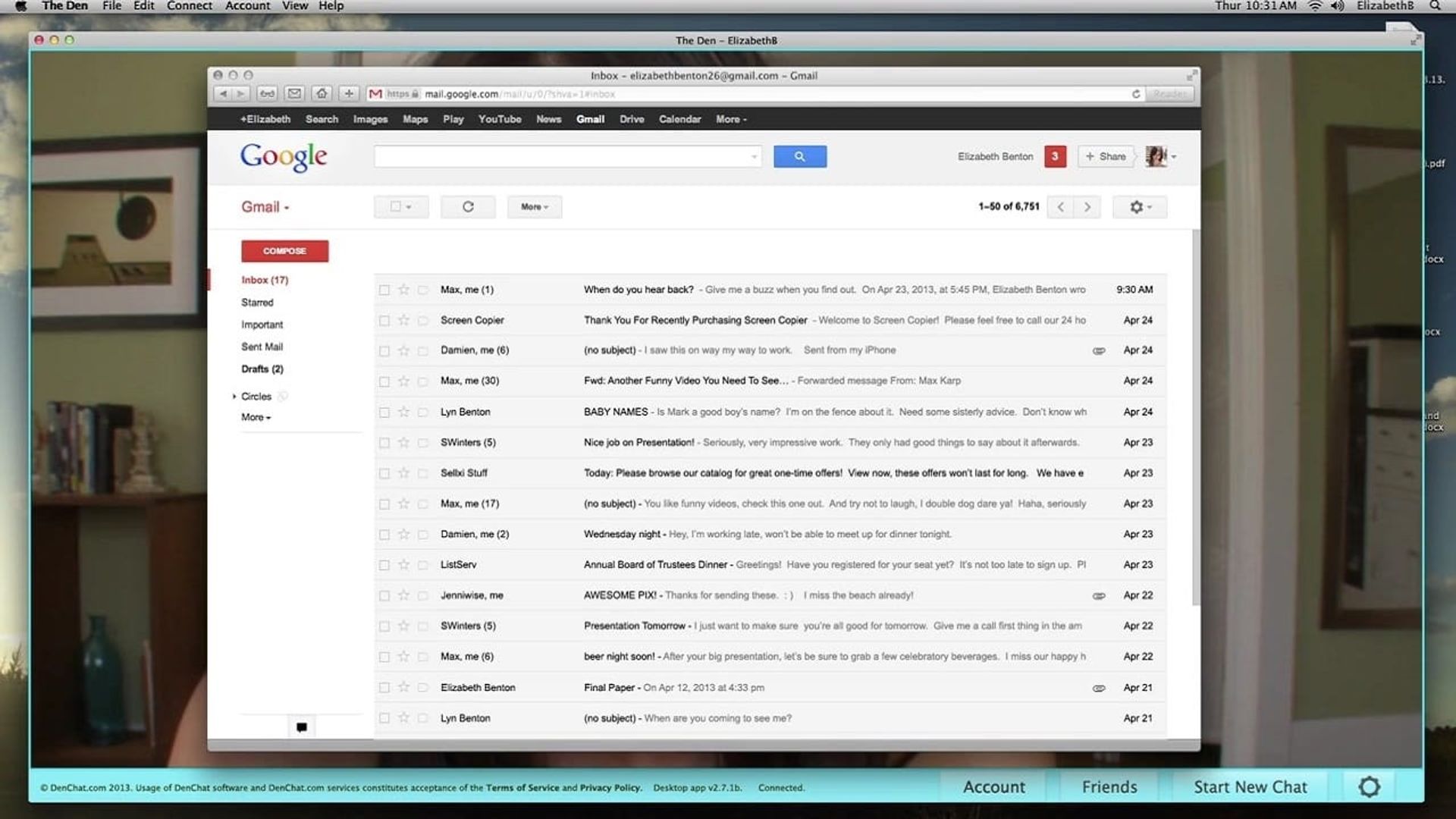Click Start New Chat in DenChat bar

pos(1250,787)
